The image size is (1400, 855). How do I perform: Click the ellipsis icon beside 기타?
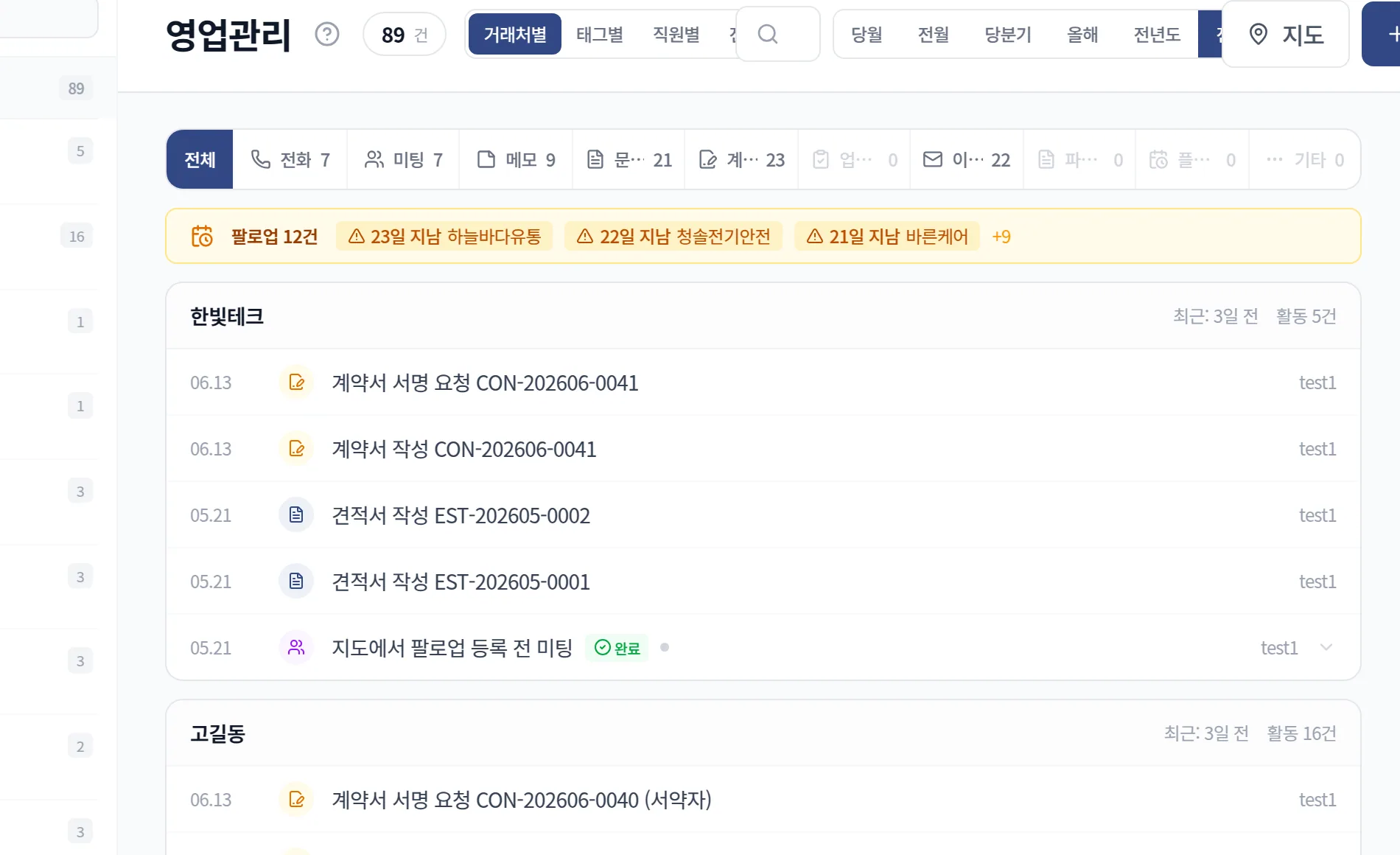pyautogui.click(x=1275, y=159)
